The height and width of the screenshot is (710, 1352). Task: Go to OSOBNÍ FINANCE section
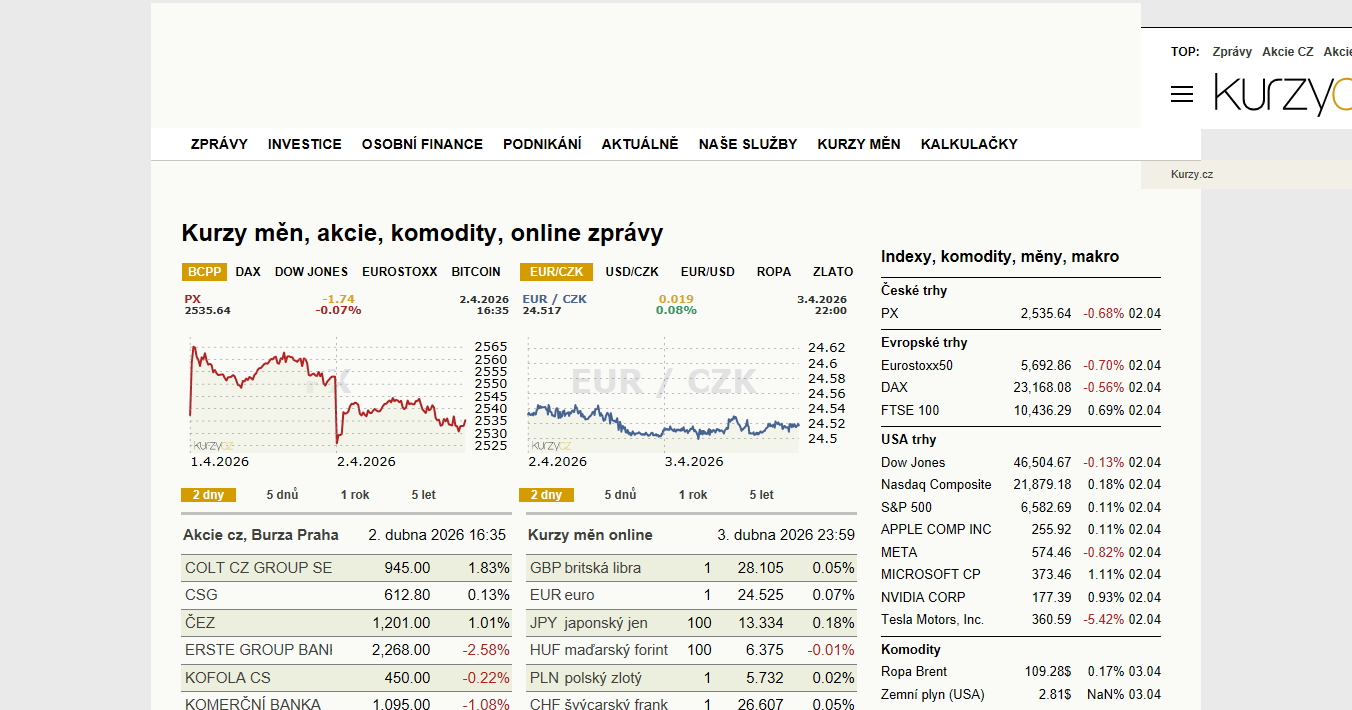coord(422,144)
